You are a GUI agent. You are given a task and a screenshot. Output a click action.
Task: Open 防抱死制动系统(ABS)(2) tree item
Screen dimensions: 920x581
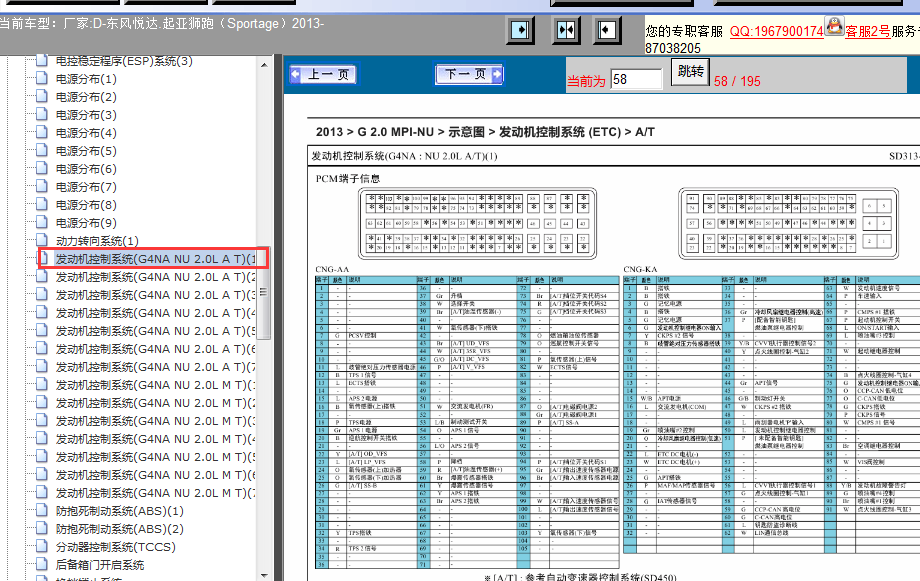coord(120,529)
